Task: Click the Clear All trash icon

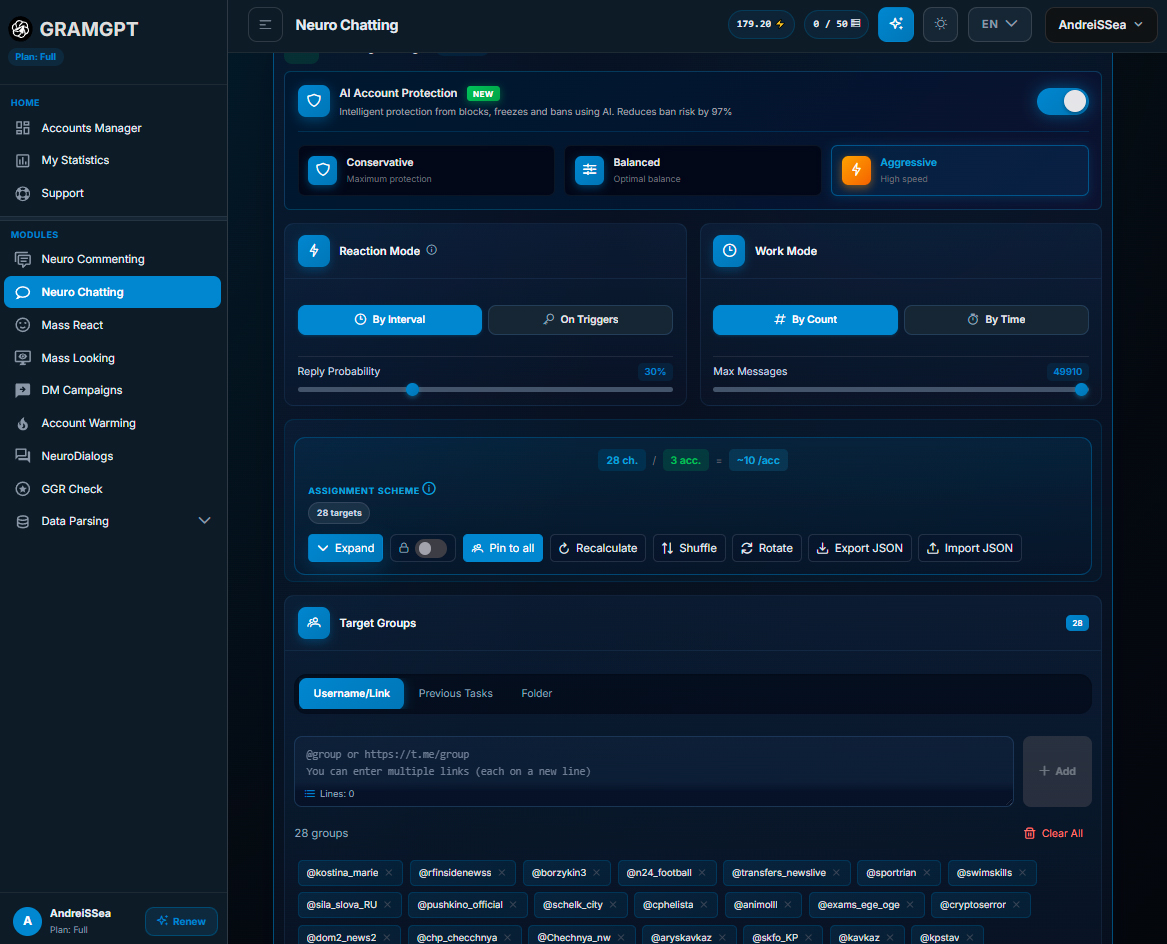Action: pos(1029,833)
